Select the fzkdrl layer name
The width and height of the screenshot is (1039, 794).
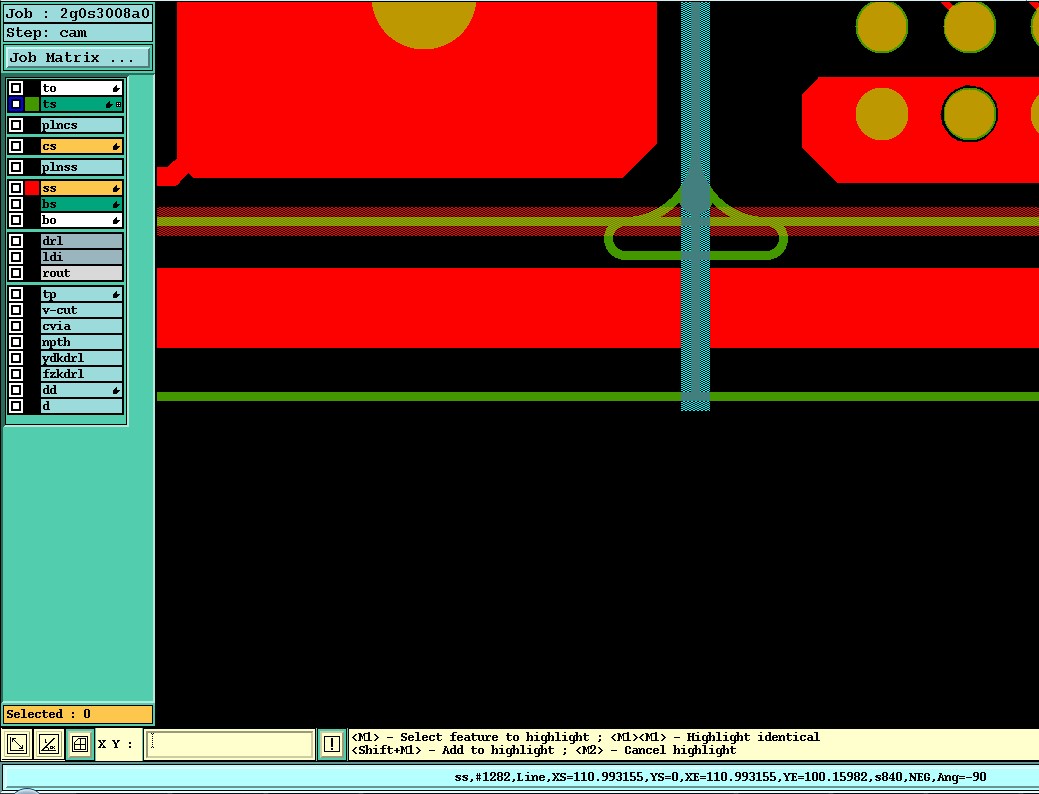click(x=82, y=374)
